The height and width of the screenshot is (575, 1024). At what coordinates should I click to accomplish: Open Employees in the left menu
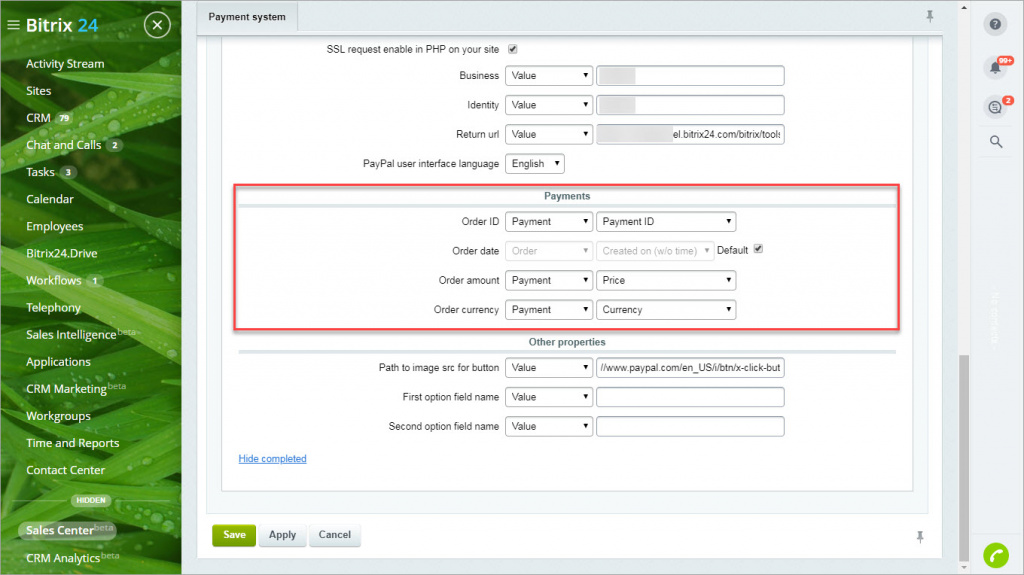[55, 227]
